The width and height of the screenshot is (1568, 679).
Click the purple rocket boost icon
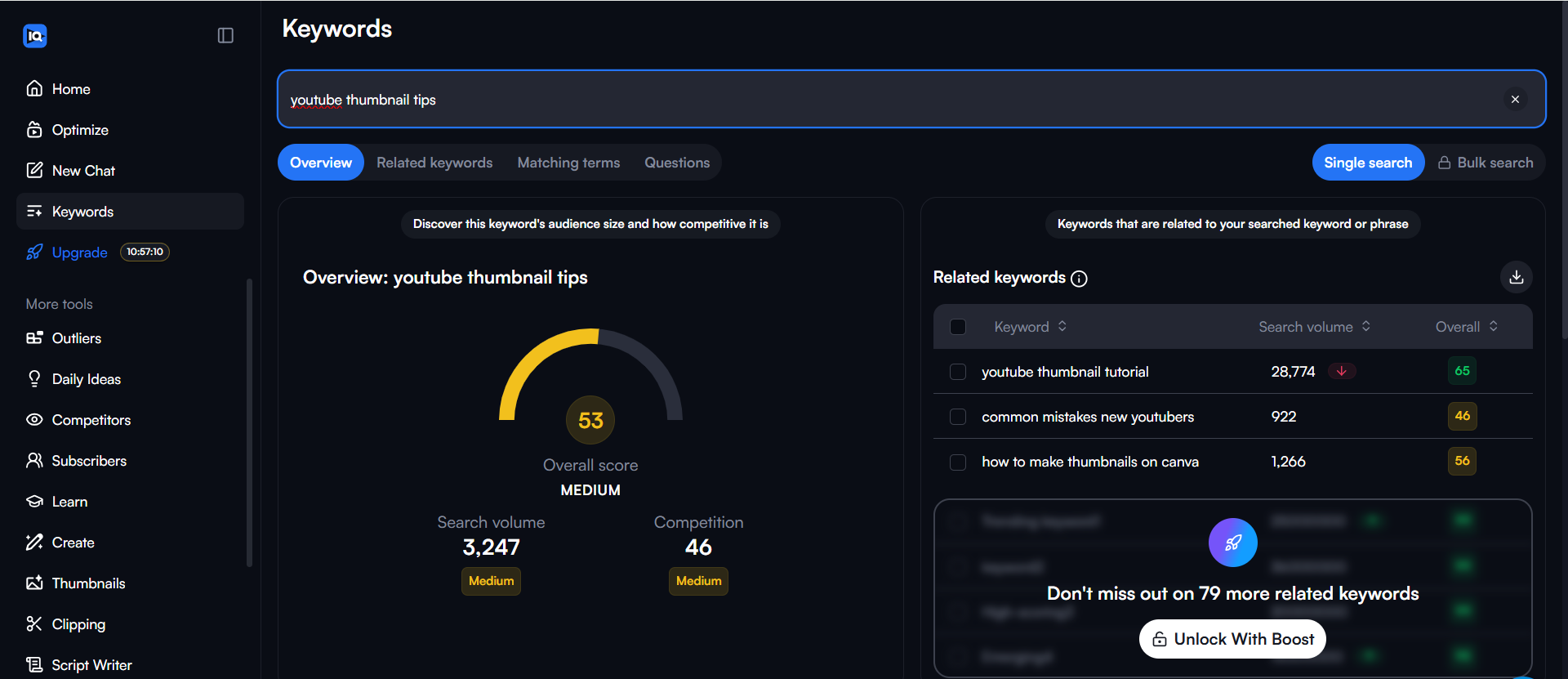coord(1232,543)
